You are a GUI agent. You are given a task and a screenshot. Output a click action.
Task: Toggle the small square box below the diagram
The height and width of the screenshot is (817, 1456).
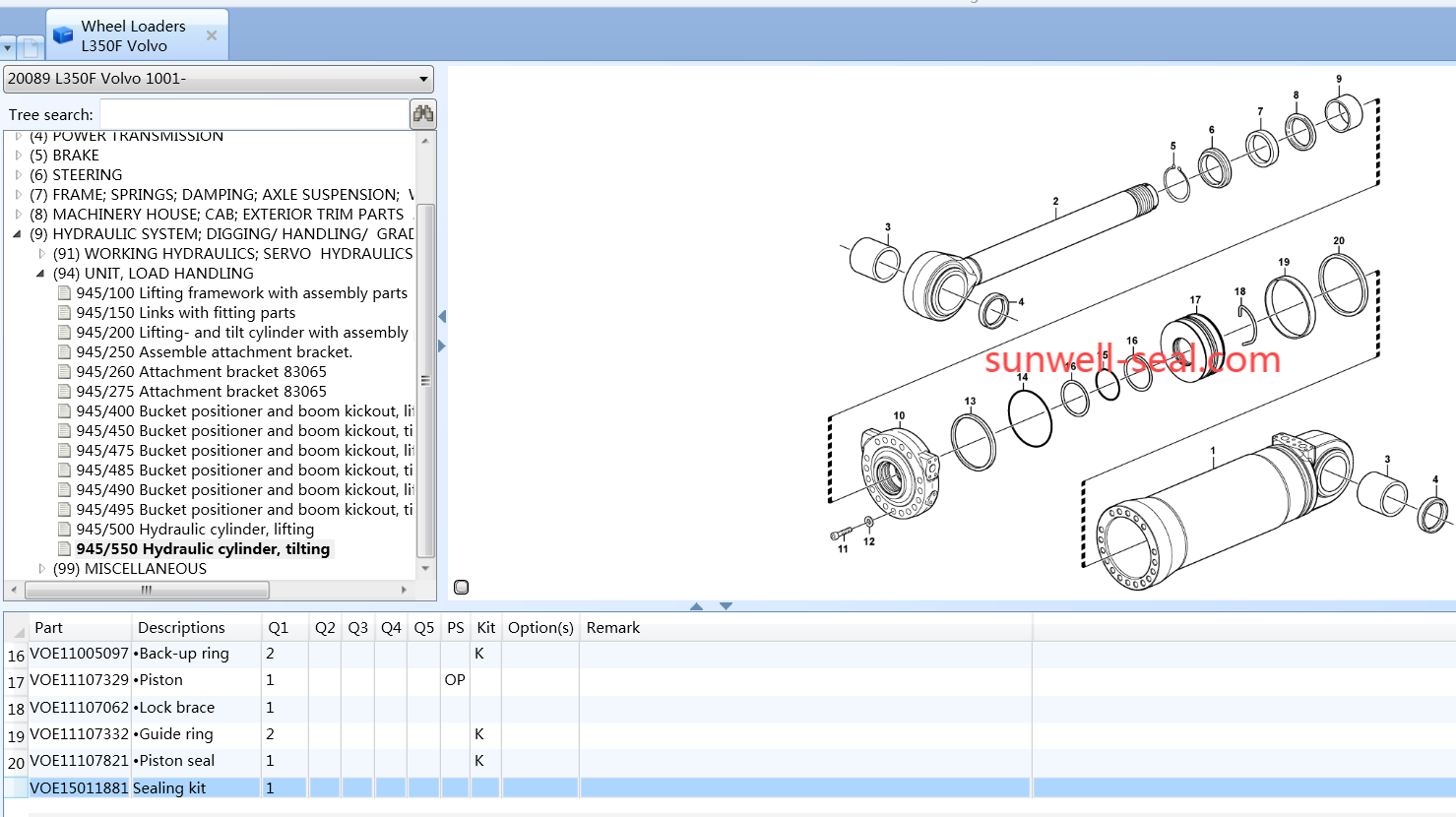tap(461, 588)
